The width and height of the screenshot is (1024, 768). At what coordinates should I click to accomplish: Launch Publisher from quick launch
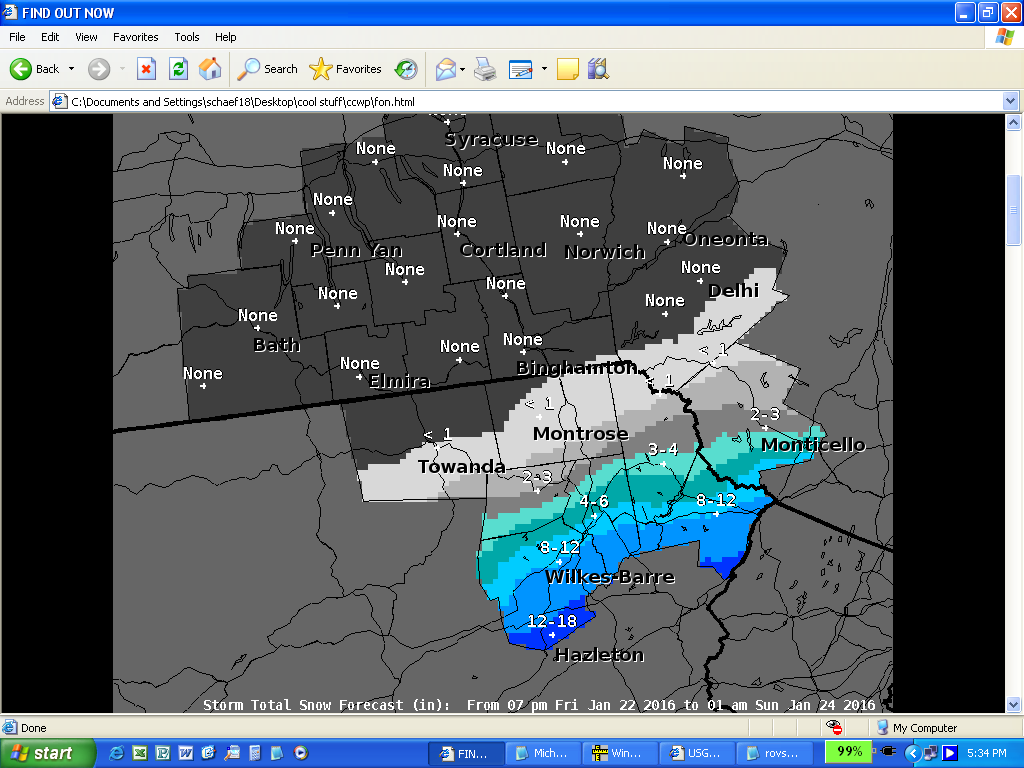tap(163, 753)
